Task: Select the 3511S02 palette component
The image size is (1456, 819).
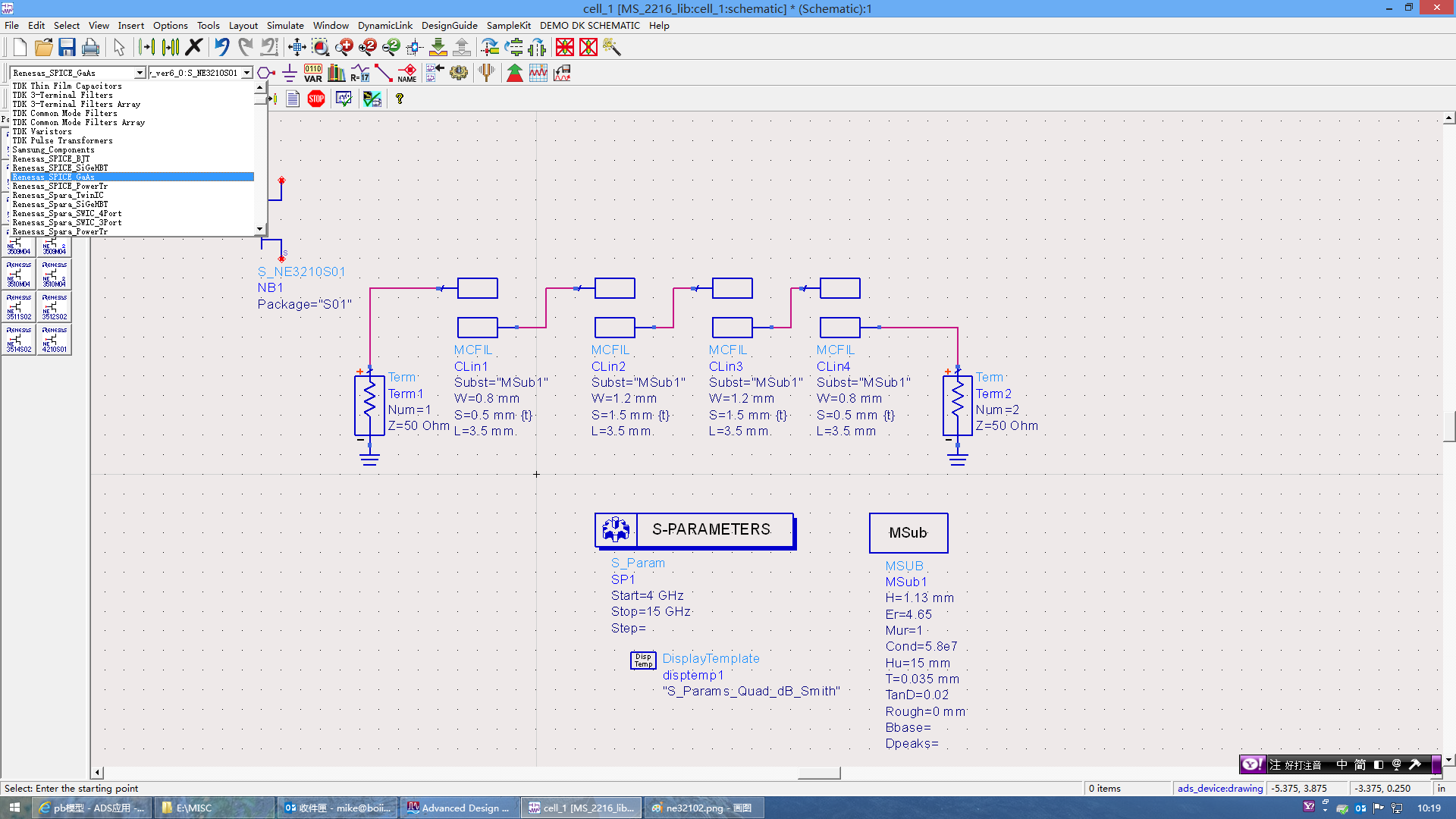Action: [19, 307]
